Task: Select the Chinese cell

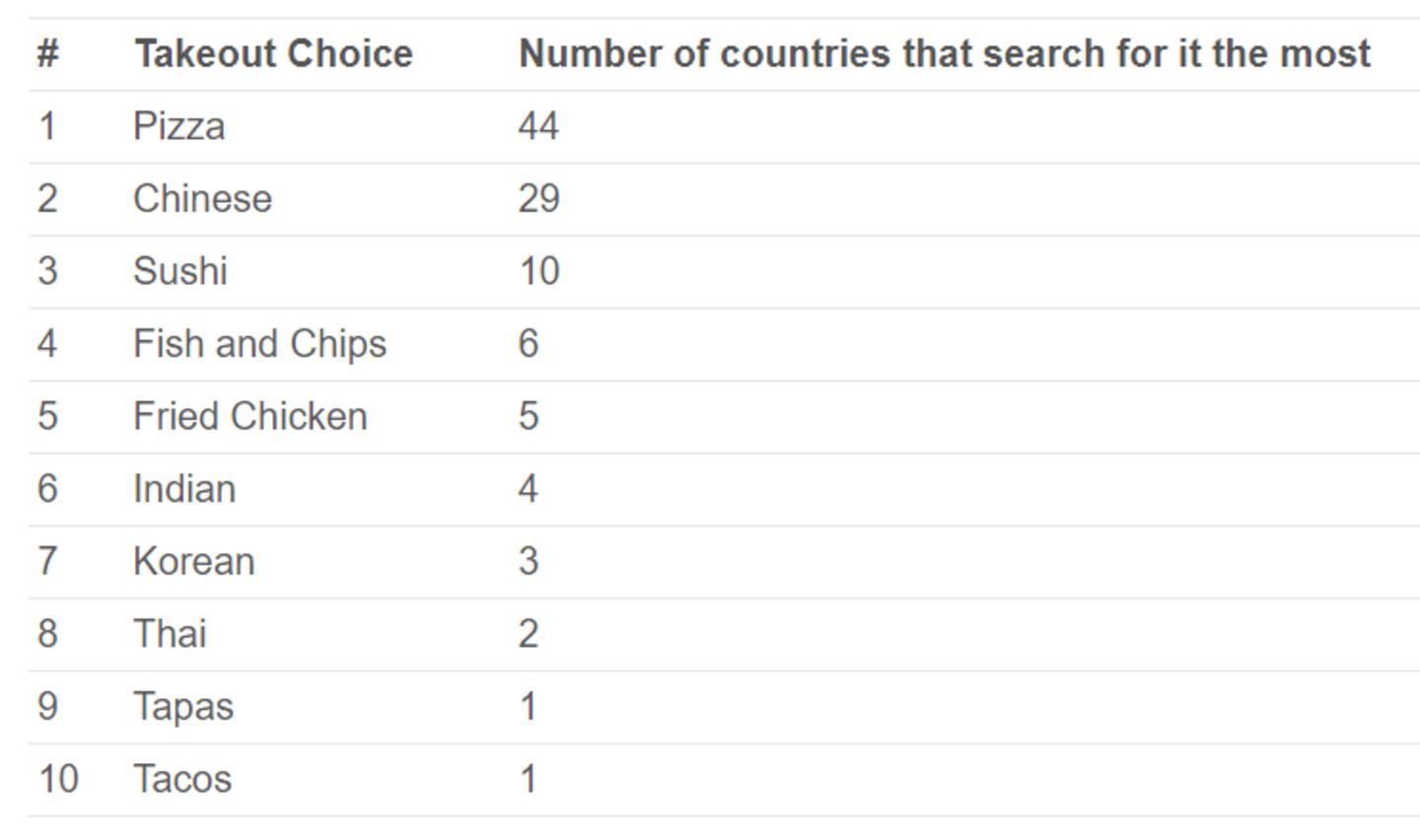Action: pos(202,199)
